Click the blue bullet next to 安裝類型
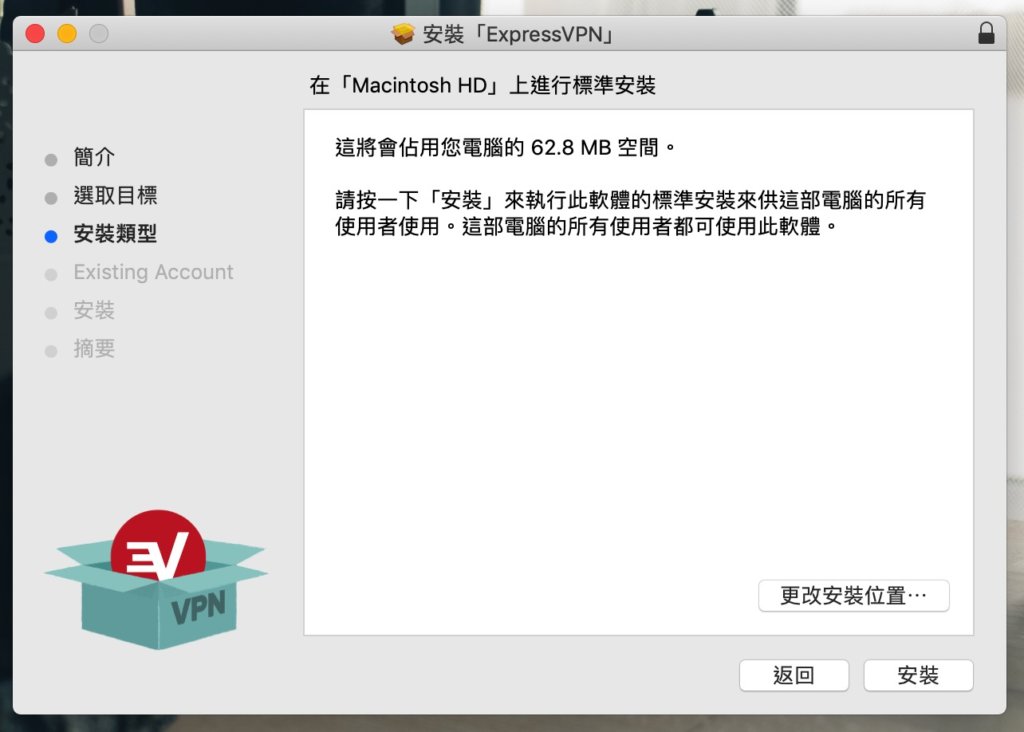This screenshot has width=1024, height=732. click(51, 236)
